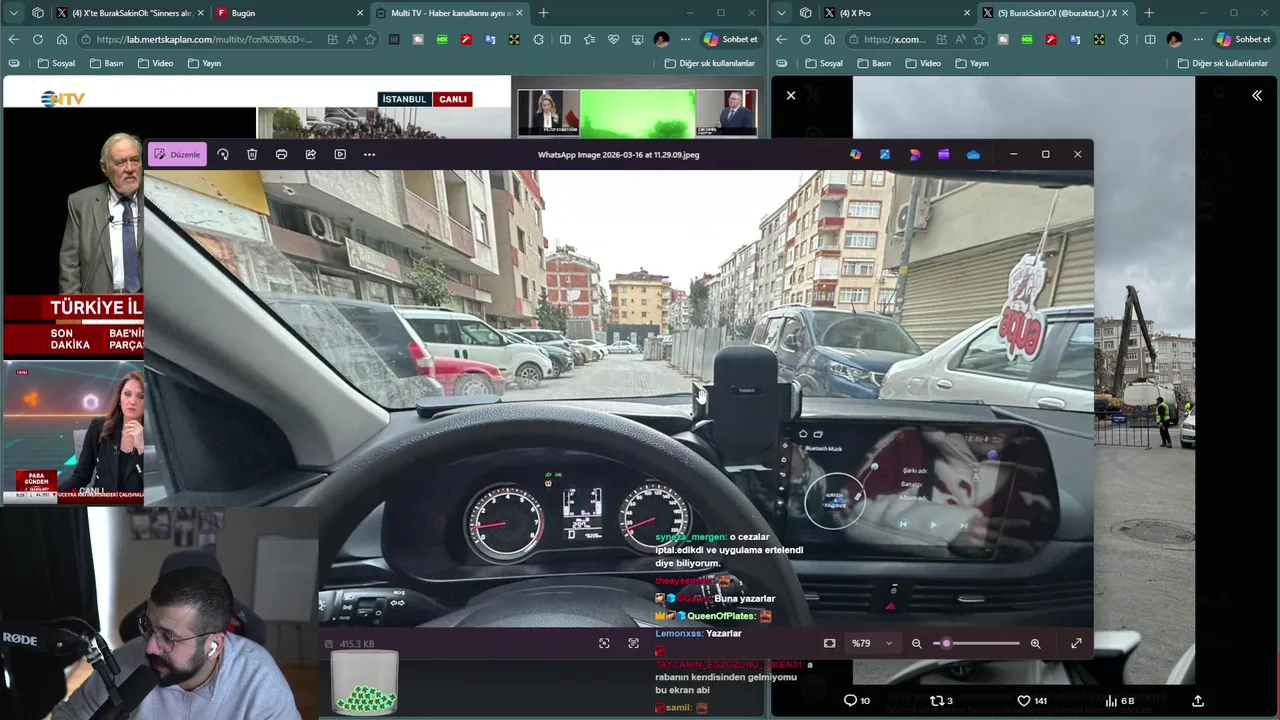Viewport: 1280px width, 720px height.
Task: Reload the Multi TV page
Action: coord(38,39)
